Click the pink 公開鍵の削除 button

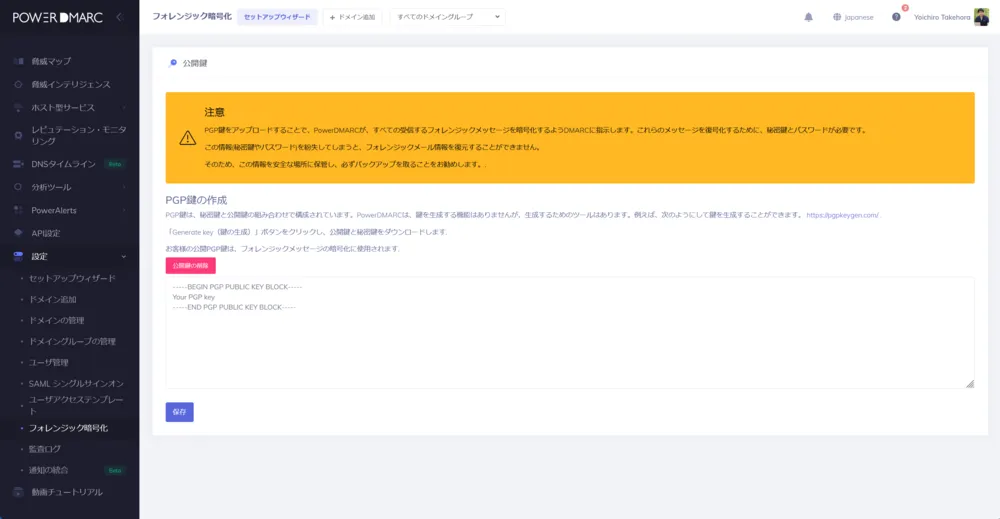pos(191,265)
